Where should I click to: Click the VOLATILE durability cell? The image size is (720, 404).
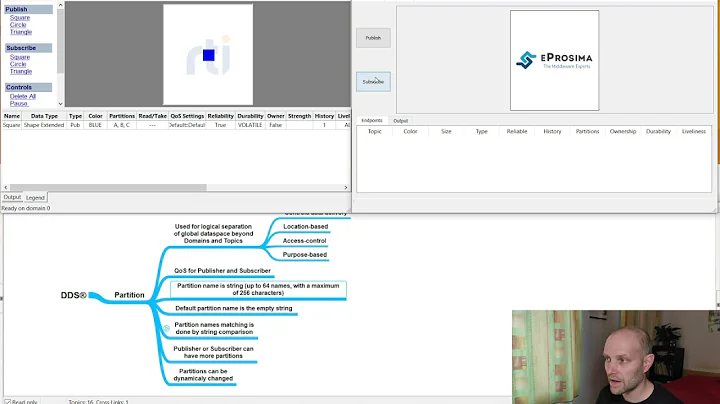pyautogui.click(x=250, y=125)
